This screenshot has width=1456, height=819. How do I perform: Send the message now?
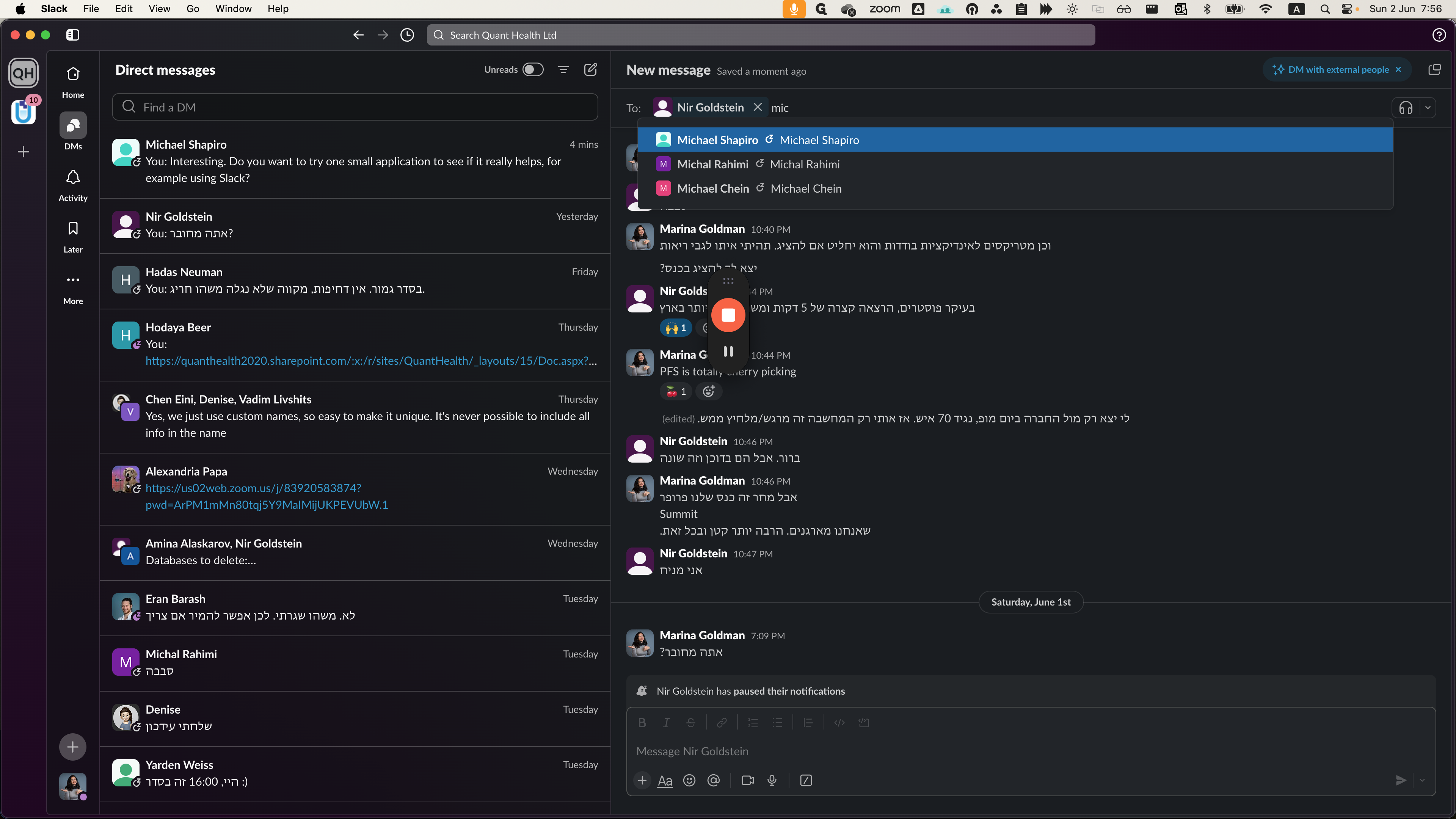pos(1401,781)
